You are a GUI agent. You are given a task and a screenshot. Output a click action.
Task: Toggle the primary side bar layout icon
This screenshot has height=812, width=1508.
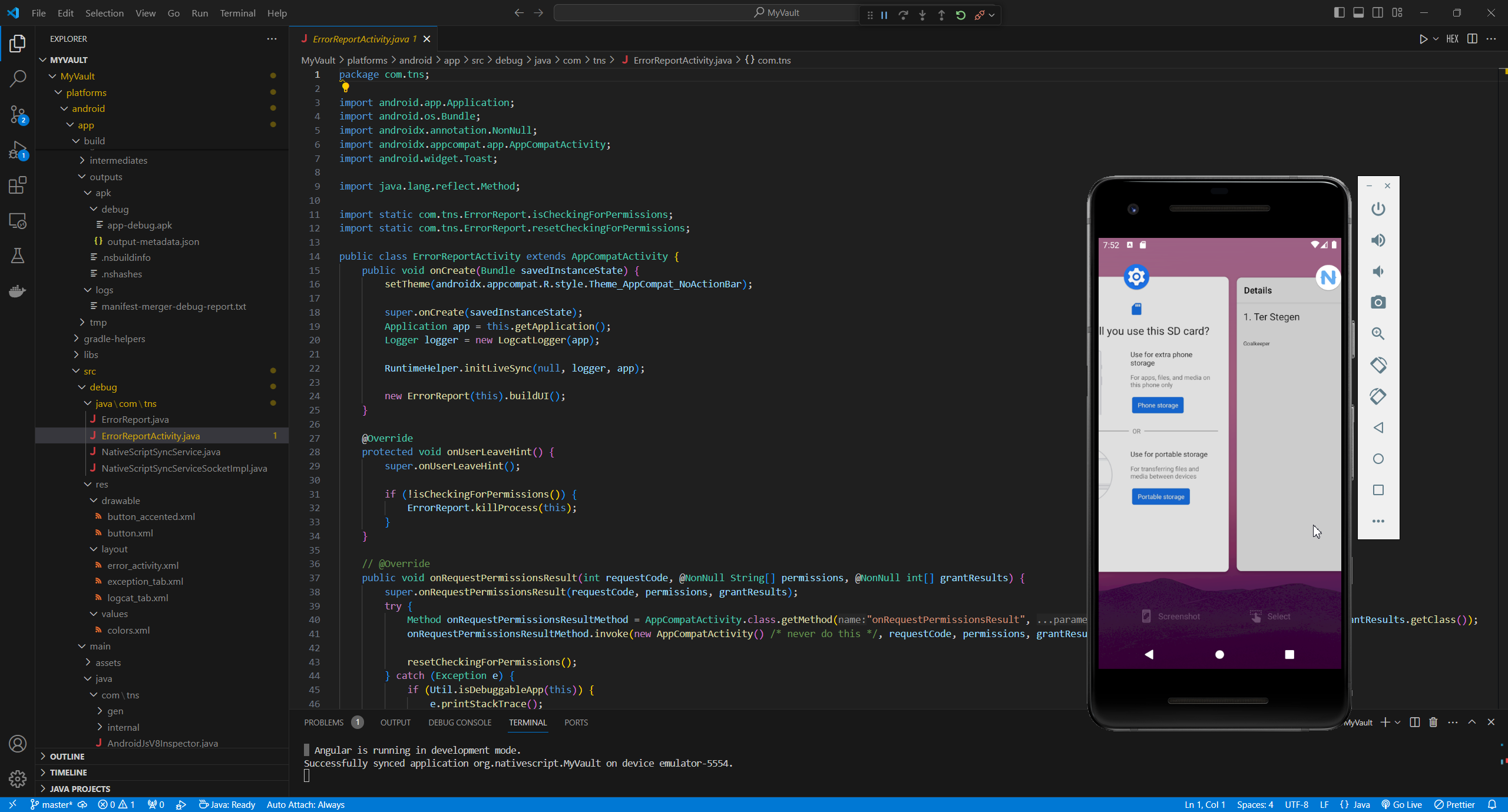point(1339,12)
